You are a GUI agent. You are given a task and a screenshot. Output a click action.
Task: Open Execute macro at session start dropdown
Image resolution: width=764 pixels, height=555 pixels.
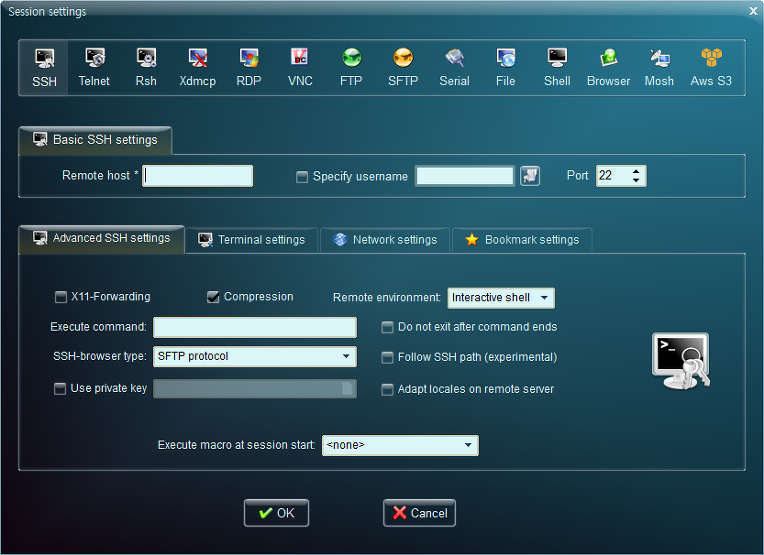point(400,445)
